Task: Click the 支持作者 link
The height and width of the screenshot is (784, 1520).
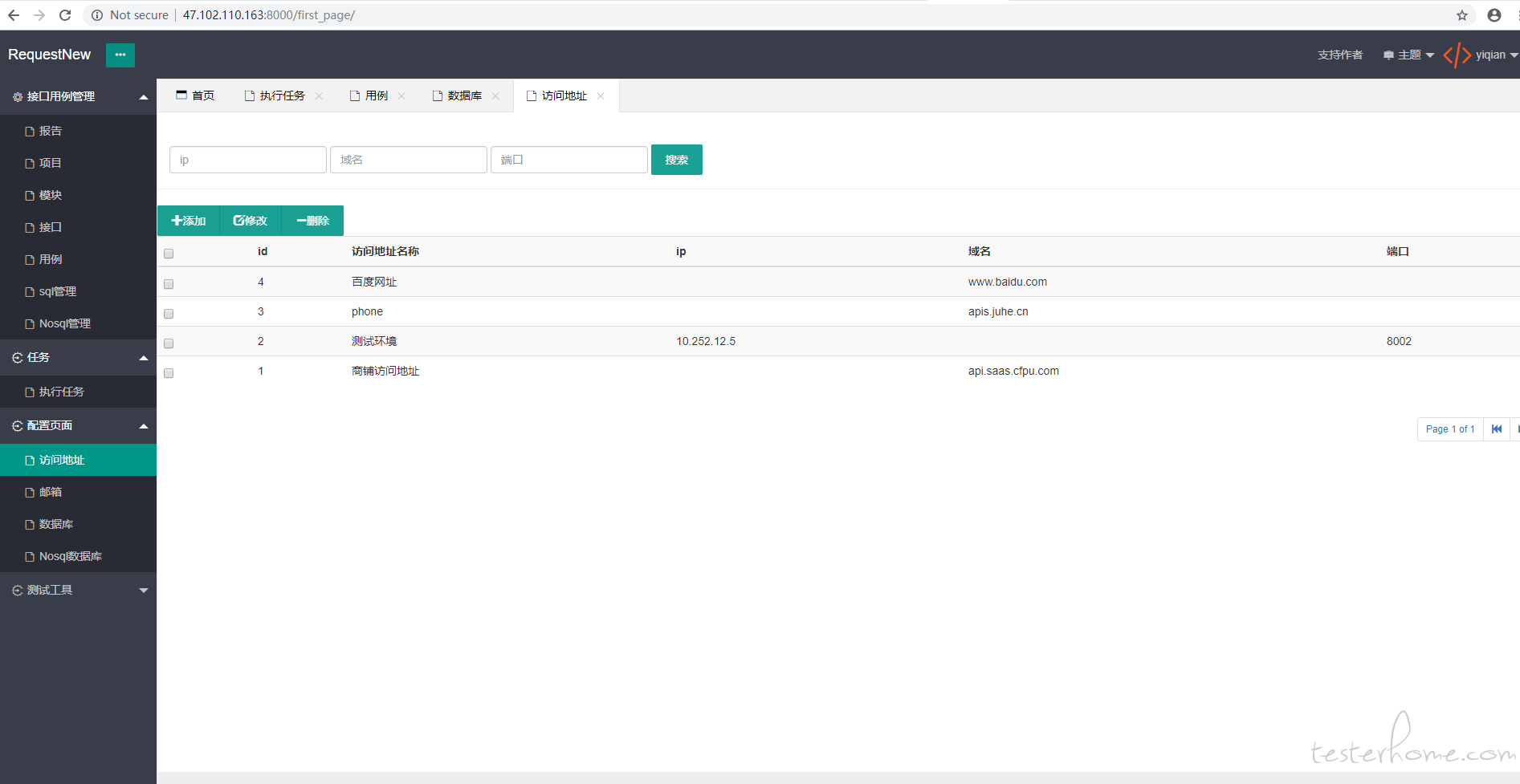Action: tap(1340, 55)
